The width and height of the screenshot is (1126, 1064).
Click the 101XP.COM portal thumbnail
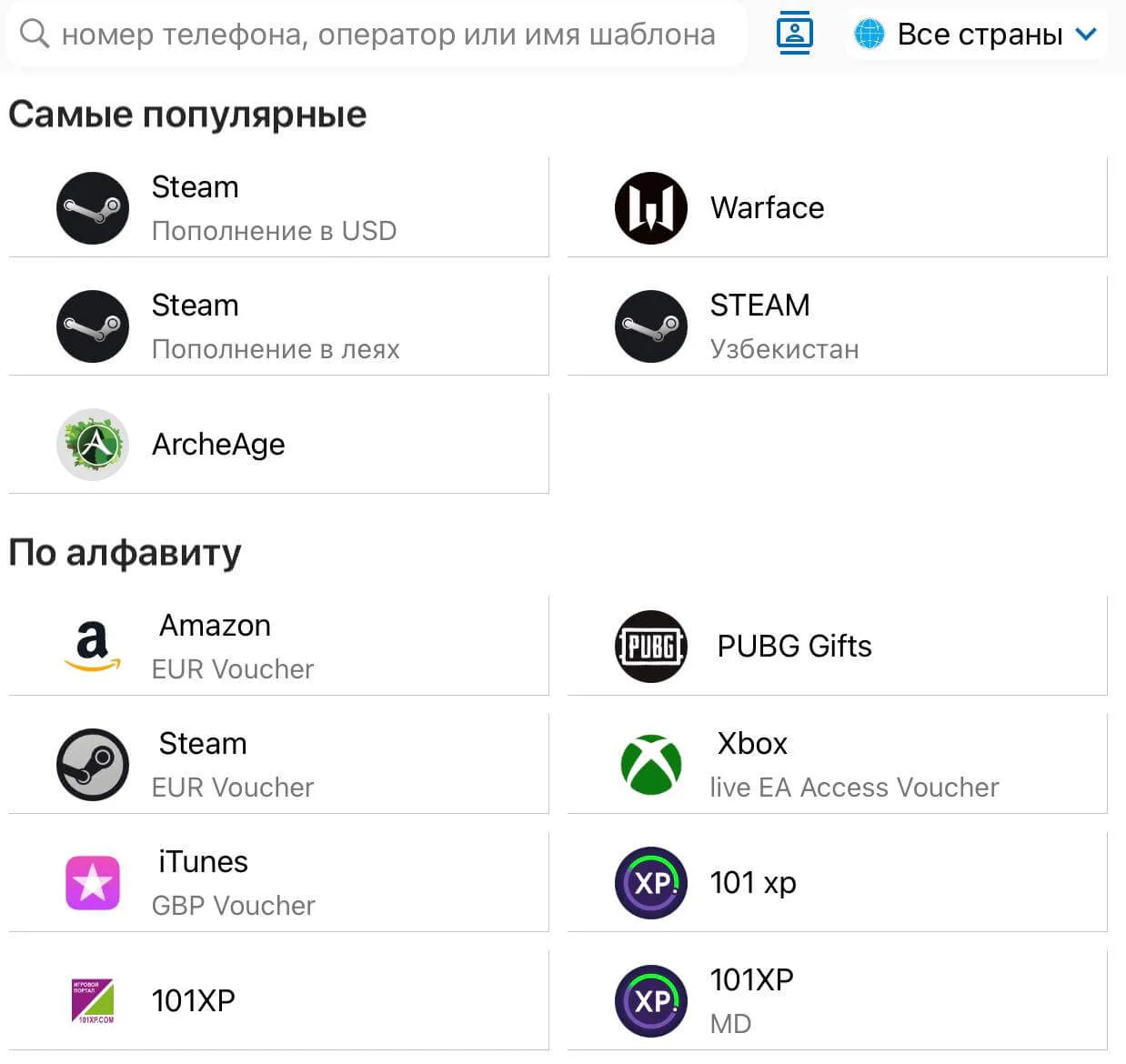click(x=93, y=1001)
